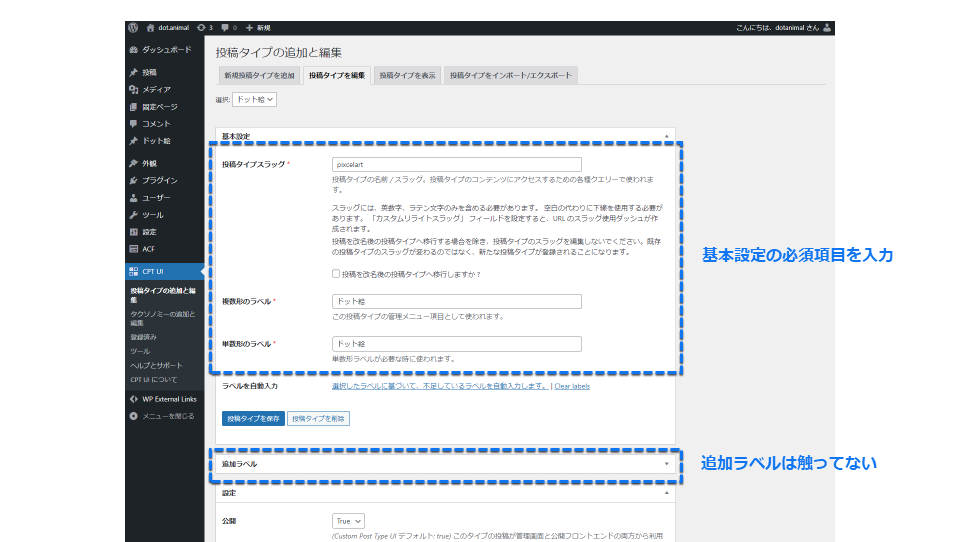
Task: Switch to the 新規投稿タイプを追加 tab
Action: (x=258, y=75)
